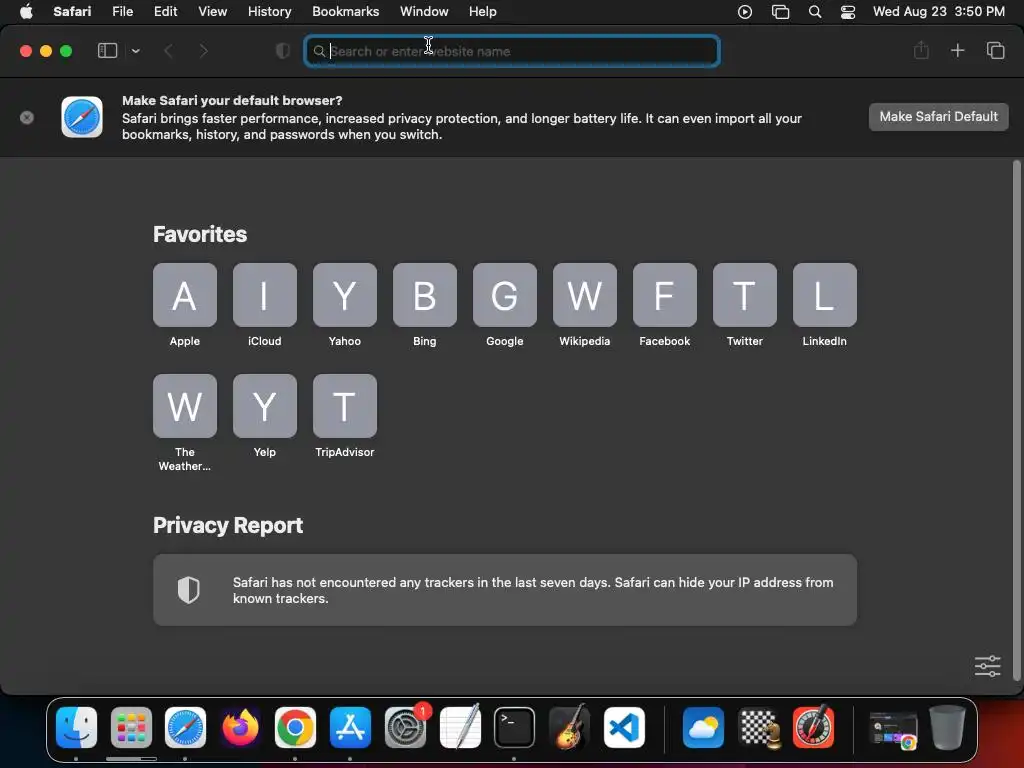Image resolution: width=1024 pixels, height=768 pixels.
Task: Open the Share button in toolbar
Action: [x=921, y=50]
